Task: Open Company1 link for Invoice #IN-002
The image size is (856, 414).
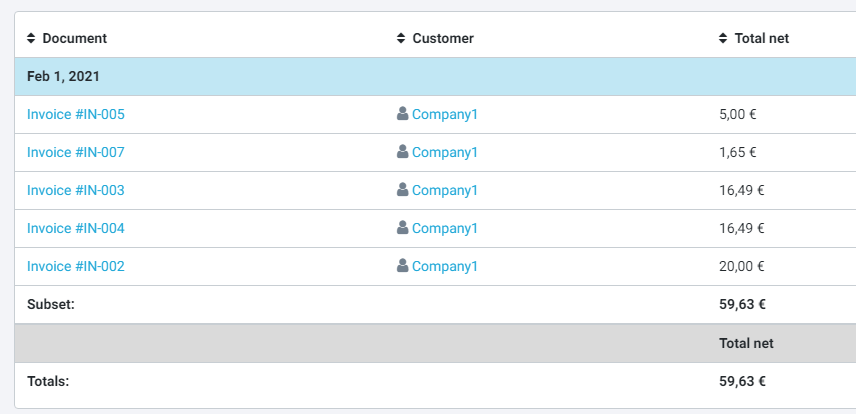Action: tap(445, 267)
